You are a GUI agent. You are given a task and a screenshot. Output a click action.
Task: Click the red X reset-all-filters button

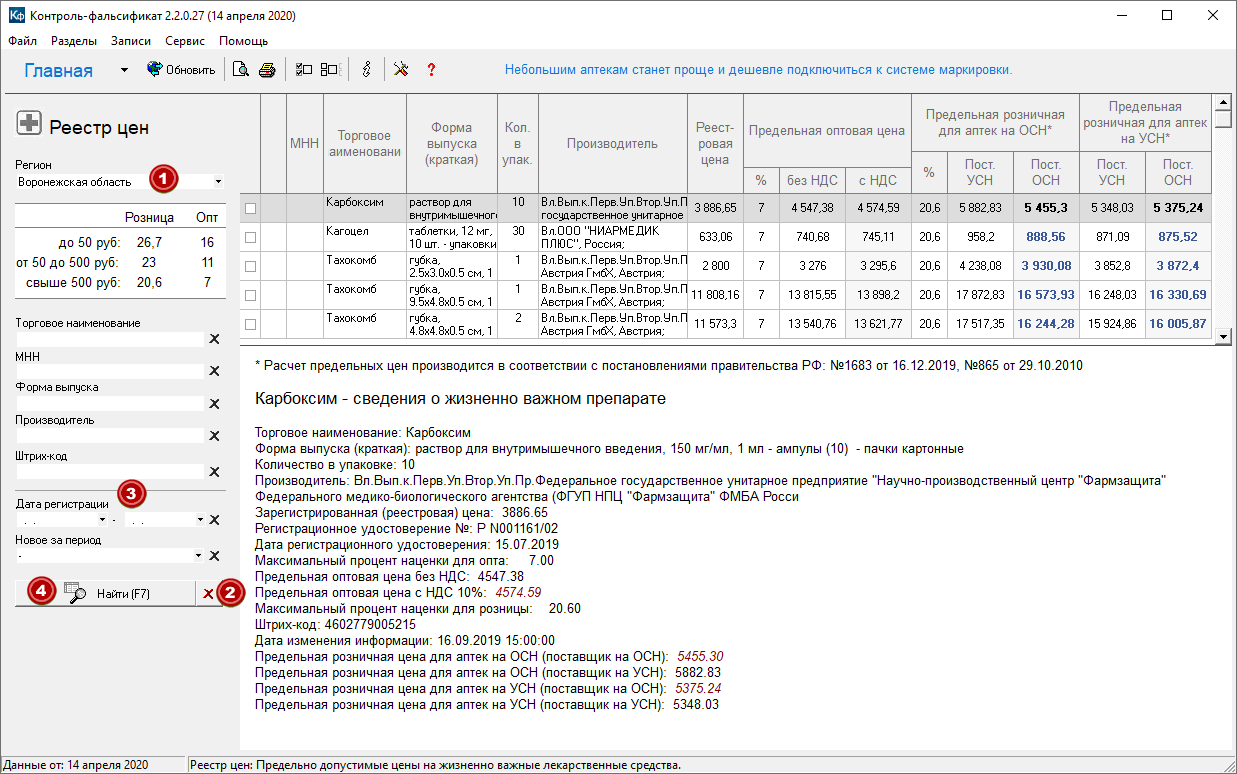point(208,593)
